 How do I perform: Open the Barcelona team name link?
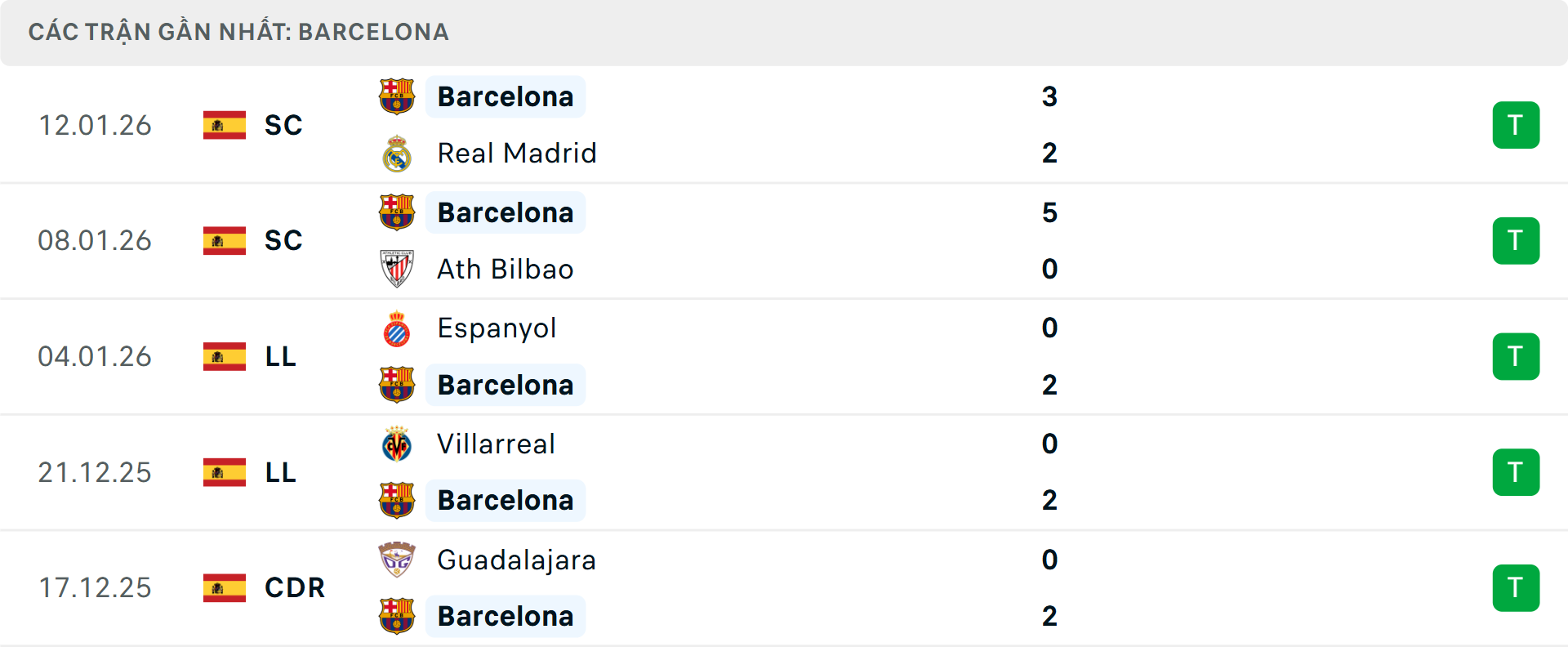coord(506,96)
